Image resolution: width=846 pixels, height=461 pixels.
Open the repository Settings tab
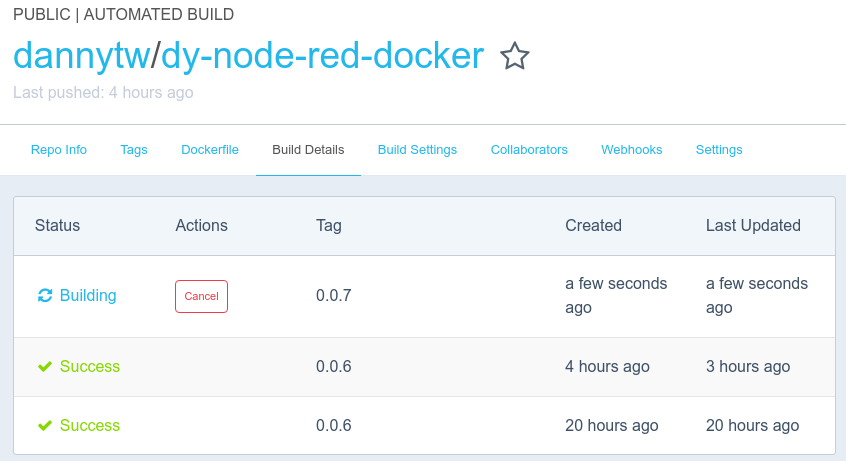pyautogui.click(x=719, y=150)
